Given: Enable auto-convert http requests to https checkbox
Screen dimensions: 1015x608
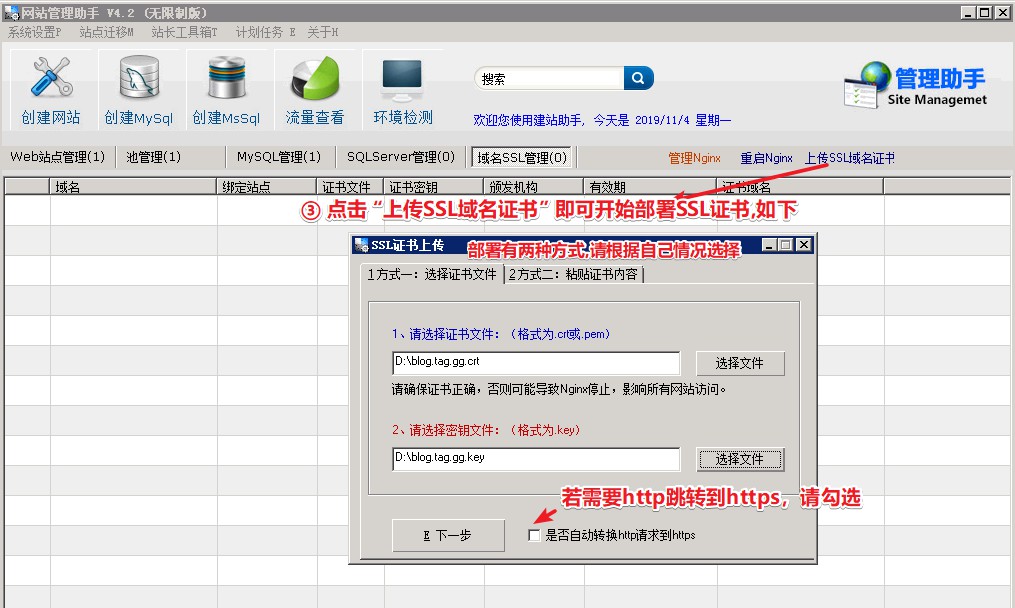Looking at the screenshot, I should click(534, 535).
